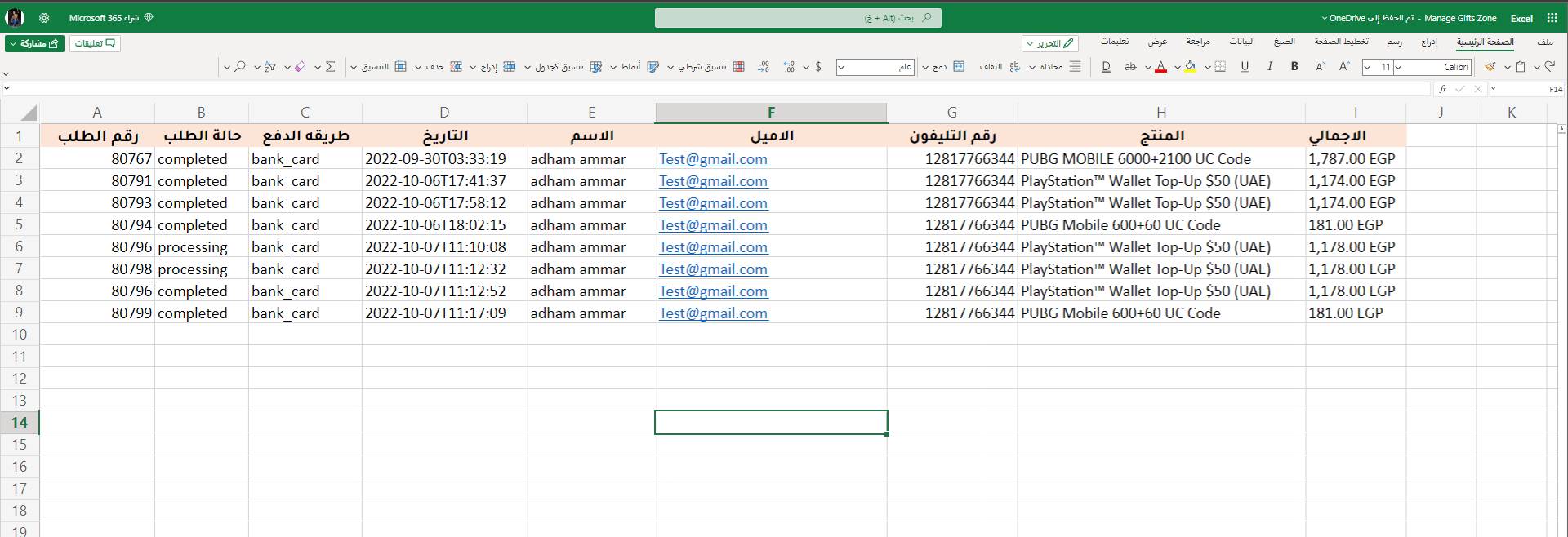This screenshot has width=1568, height=537.
Task: Click the Buy Microsoft 365 diamond icon
Action: point(149,17)
